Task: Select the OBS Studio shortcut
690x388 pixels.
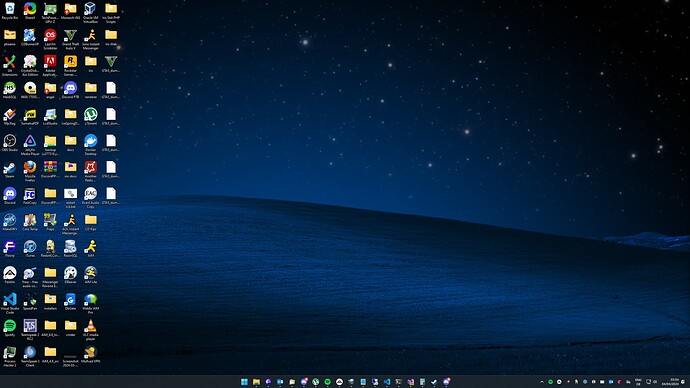Action: [10, 143]
